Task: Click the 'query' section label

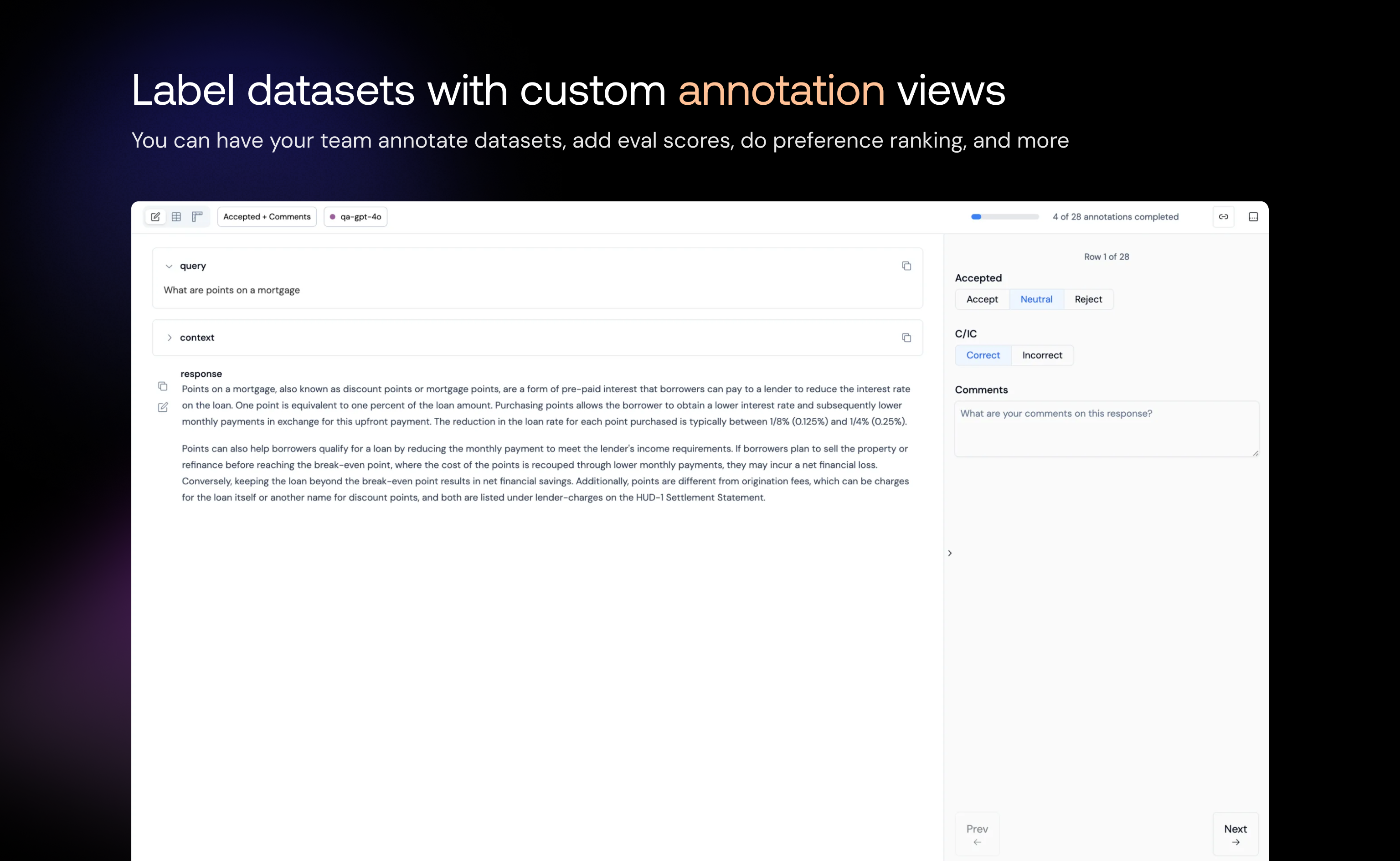Action: coord(193,266)
